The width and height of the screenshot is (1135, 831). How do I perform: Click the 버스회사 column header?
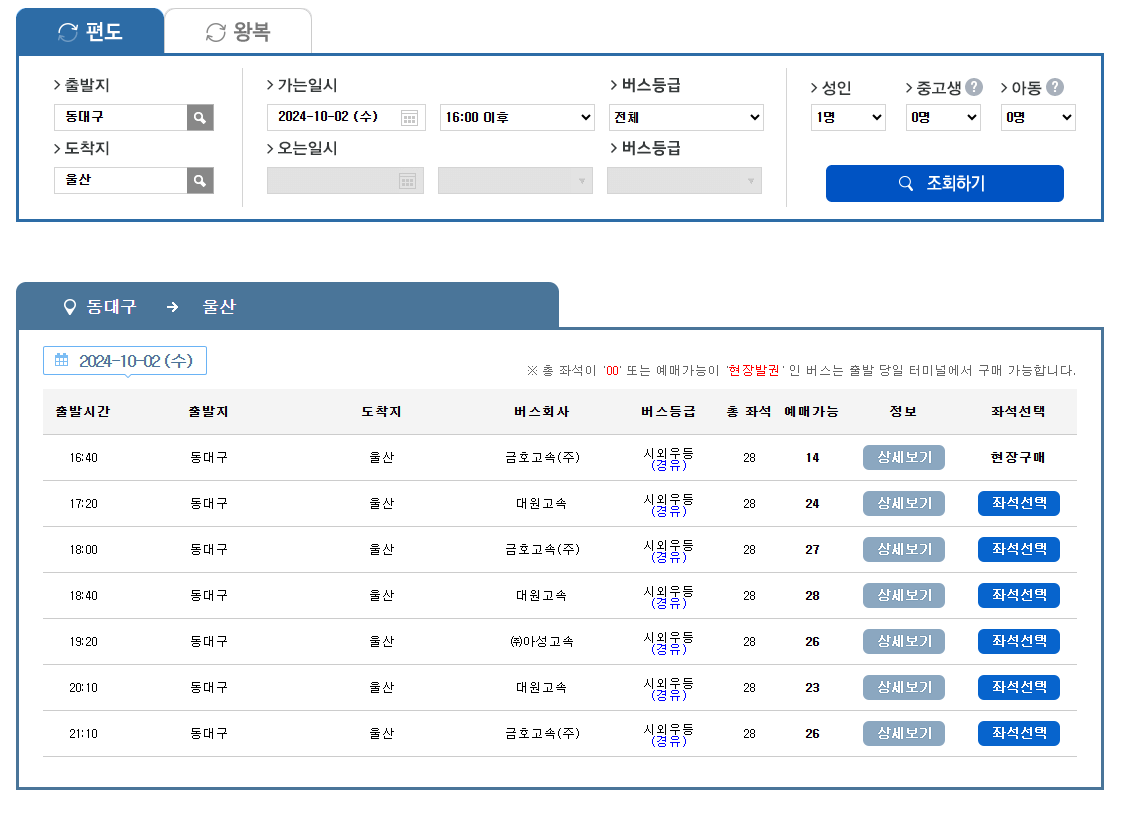[541, 411]
